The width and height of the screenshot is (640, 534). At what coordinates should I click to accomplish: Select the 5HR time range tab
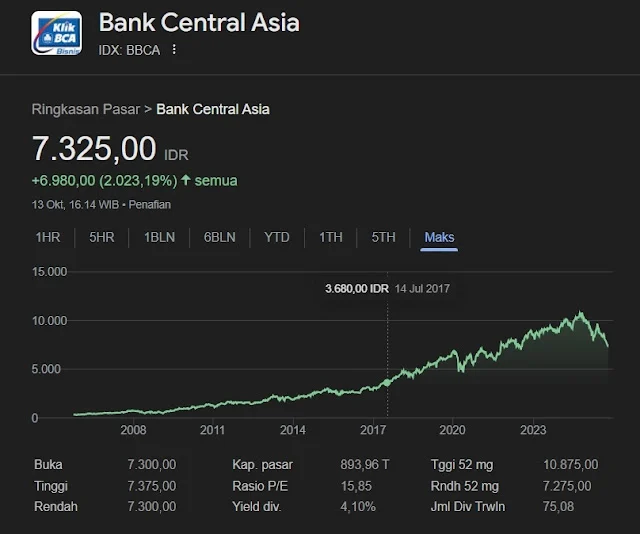101,237
